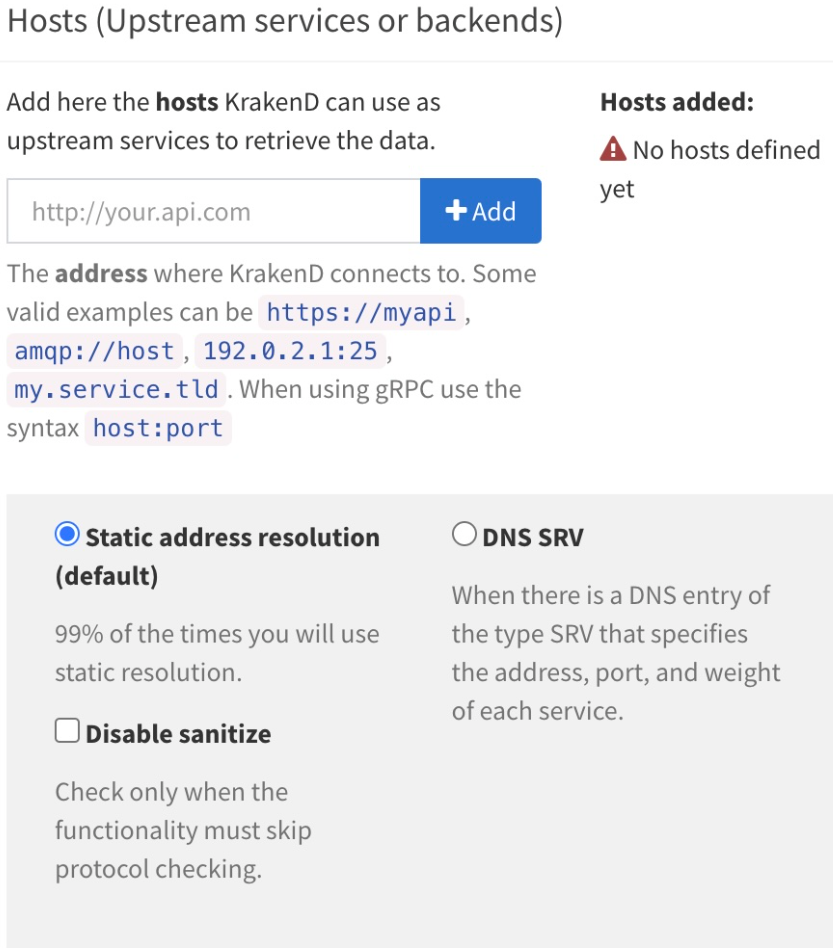Screen dimensions: 833x948
Task: Select Static address resolution radio button
Action: pyautogui.click(x=66, y=534)
